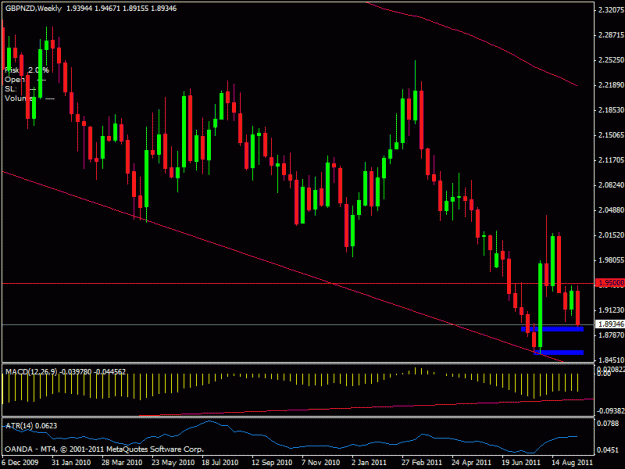Click the ATR(14) 0.0623 indicator label

click(31, 426)
